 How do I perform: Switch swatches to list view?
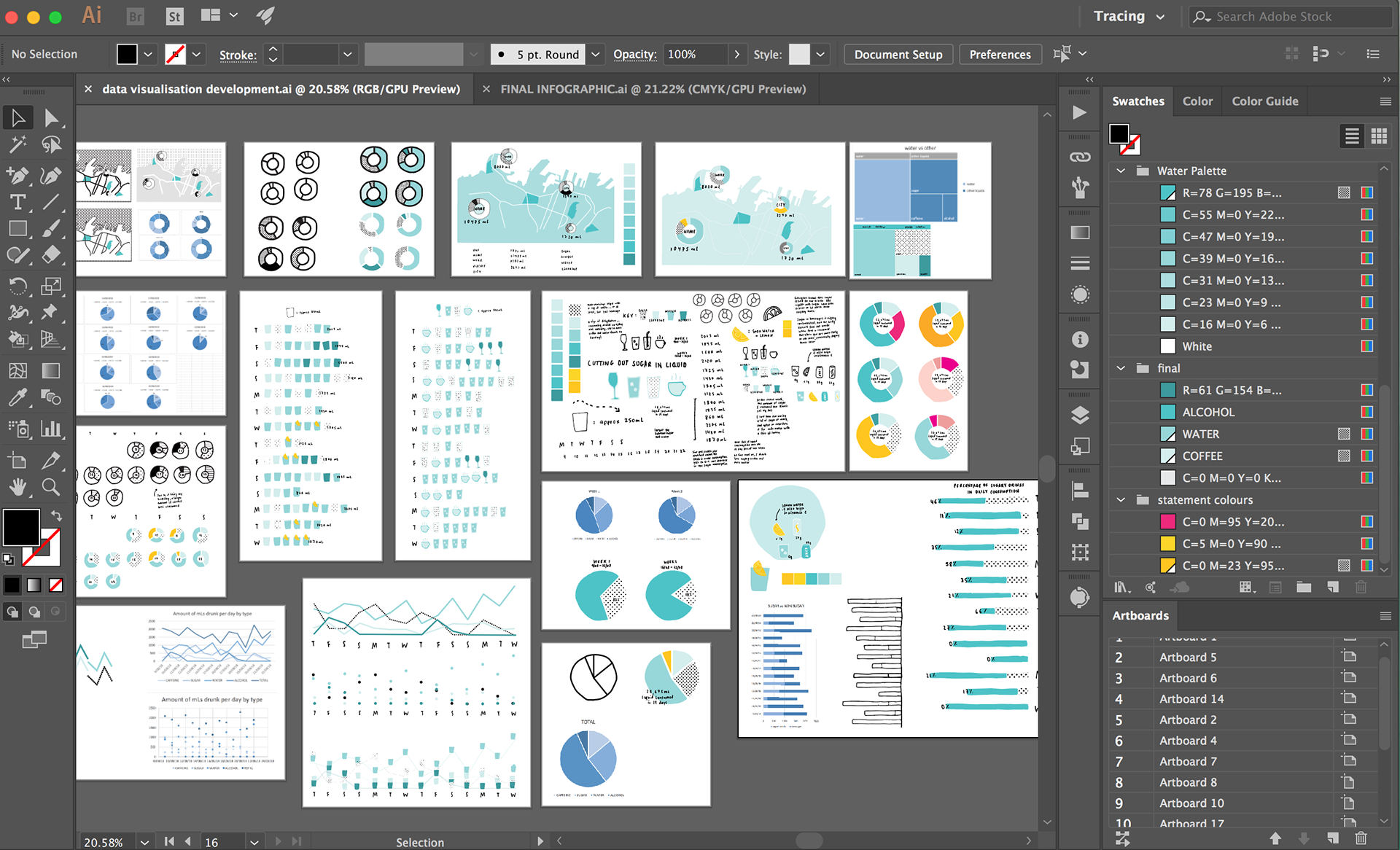point(1352,136)
